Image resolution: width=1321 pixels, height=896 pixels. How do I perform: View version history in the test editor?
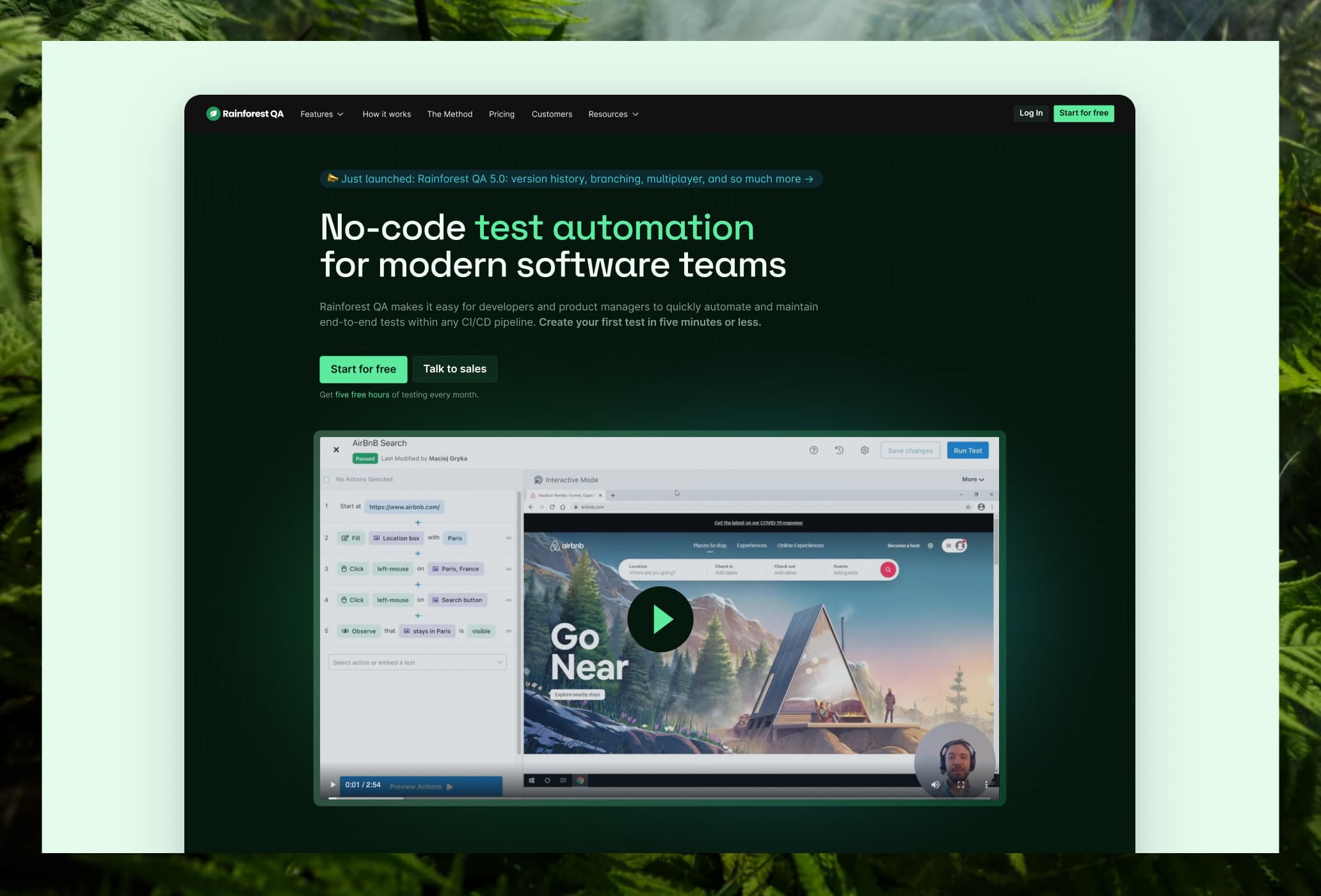point(838,450)
